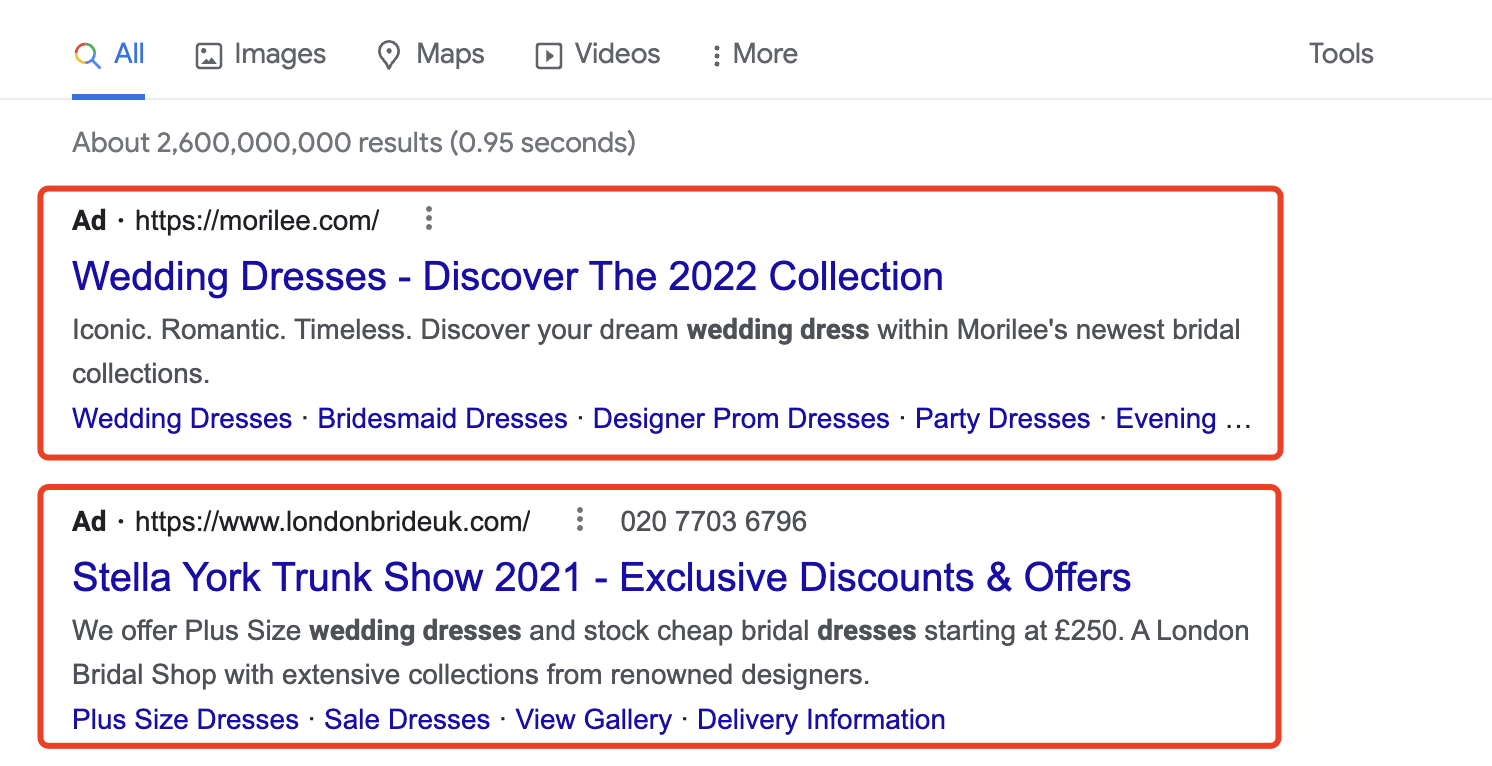This screenshot has height=766, width=1492.
Task: Open the Designer Prom Dresses sitelink
Action: (741, 418)
